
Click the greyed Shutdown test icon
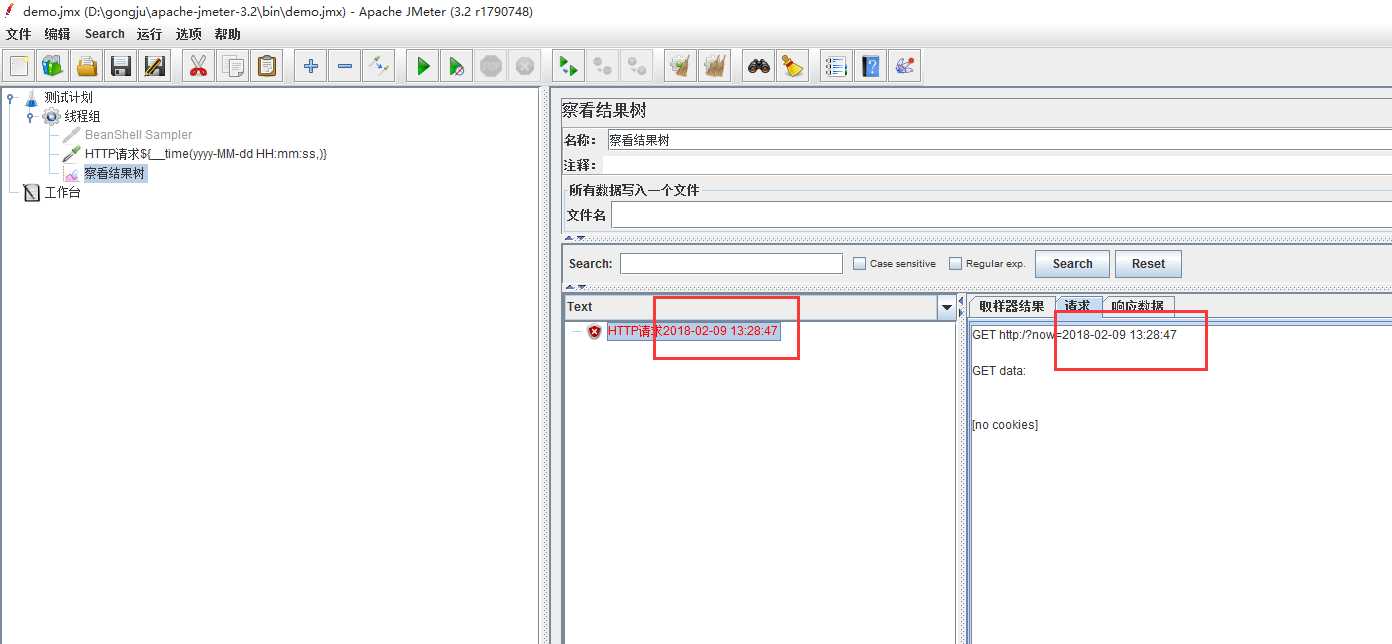(x=524, y=66)
